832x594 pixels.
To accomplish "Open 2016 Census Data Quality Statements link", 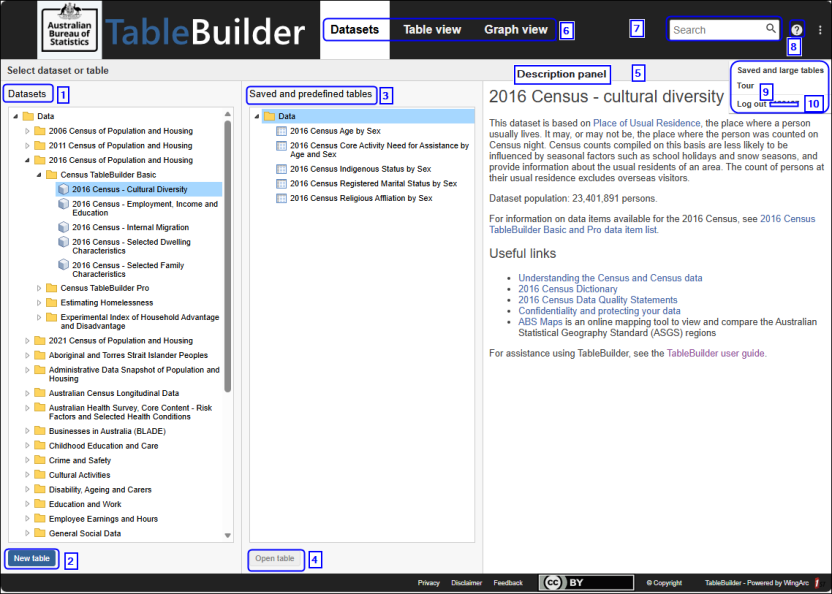I will pos(597,300).
